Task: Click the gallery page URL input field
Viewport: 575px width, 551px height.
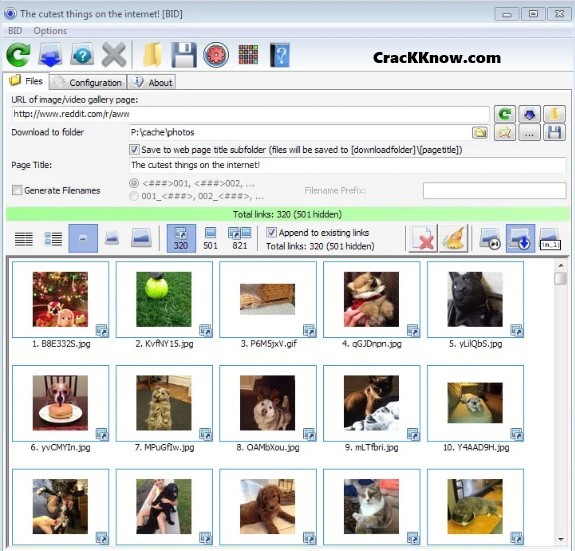Action: [250, 114]
